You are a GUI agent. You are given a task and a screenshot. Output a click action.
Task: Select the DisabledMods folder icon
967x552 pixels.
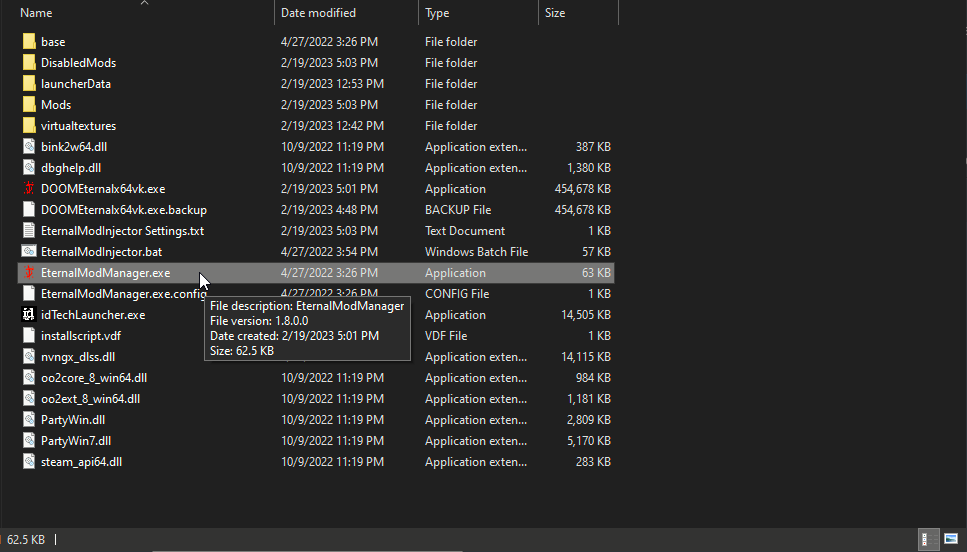(28, 63)
